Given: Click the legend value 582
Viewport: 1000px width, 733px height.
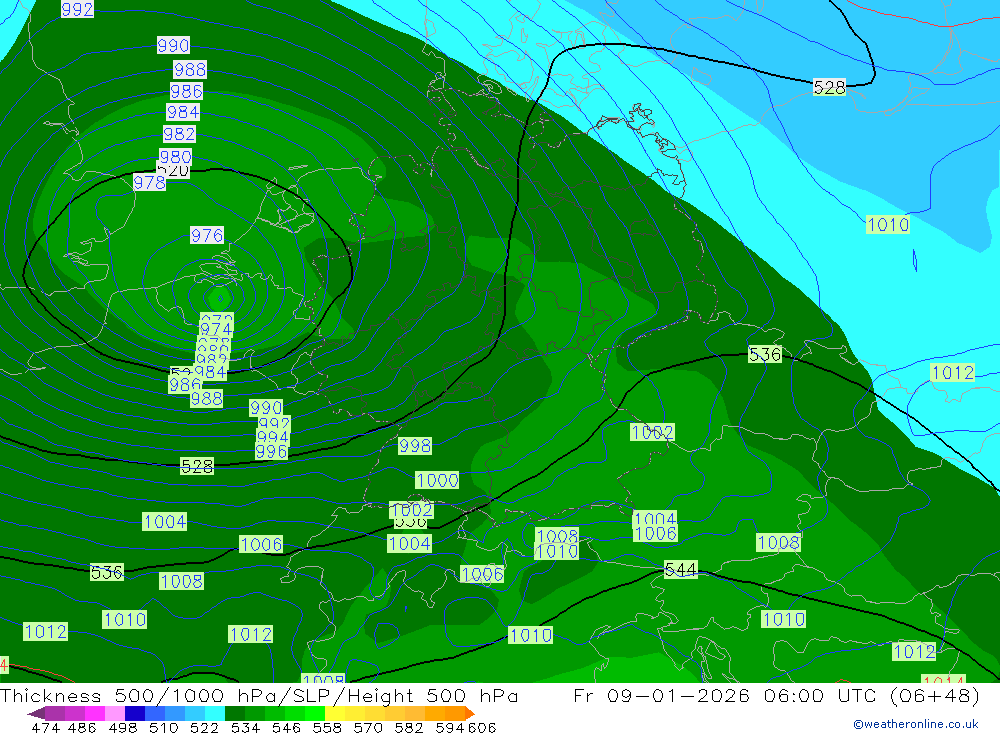Looking at the screenshot, I should [x=408, y=727].
